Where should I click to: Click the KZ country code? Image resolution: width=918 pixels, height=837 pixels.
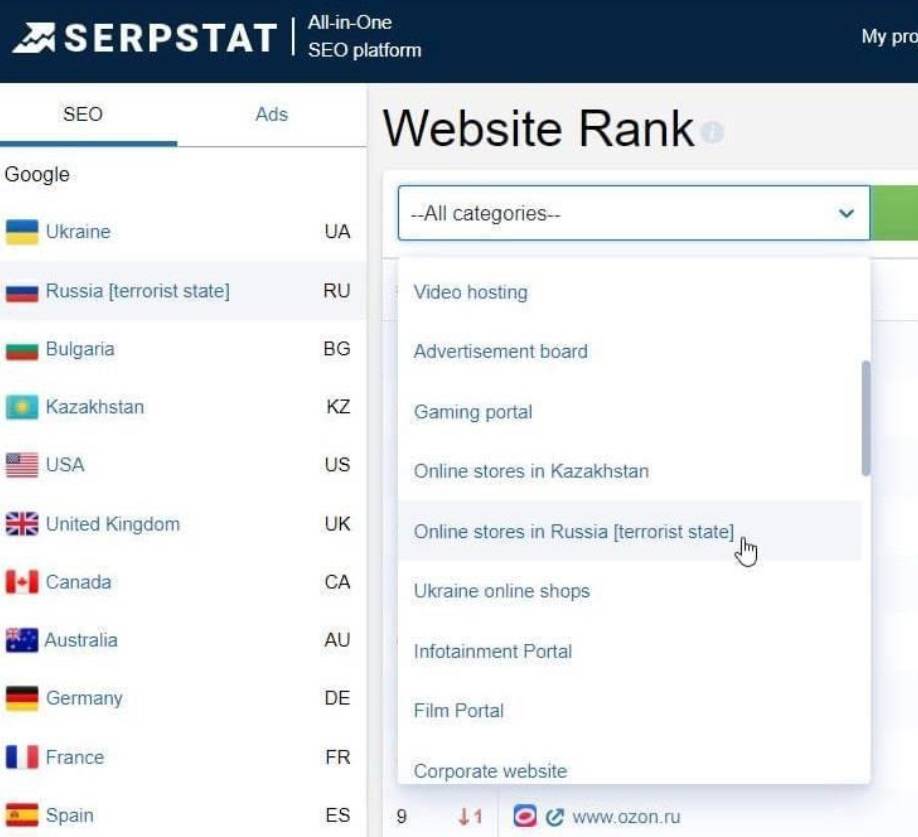tap(338, 407)
